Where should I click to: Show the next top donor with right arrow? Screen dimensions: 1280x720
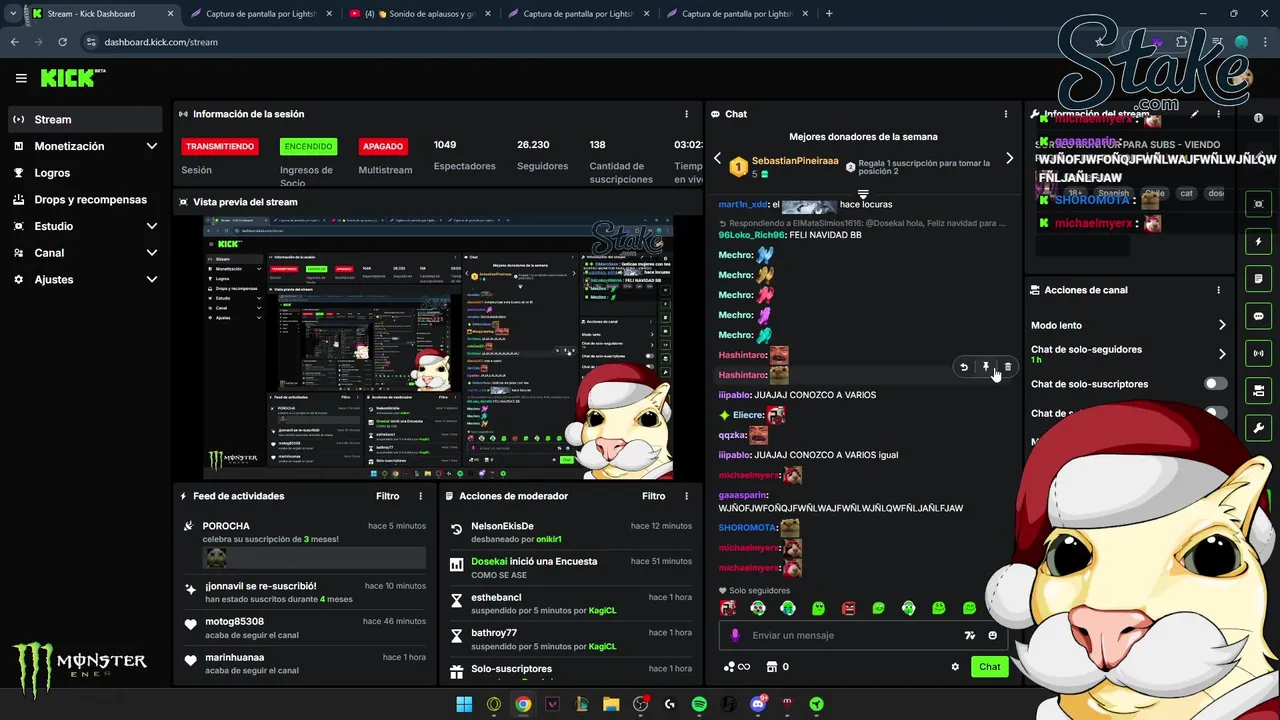point(1009,158)
